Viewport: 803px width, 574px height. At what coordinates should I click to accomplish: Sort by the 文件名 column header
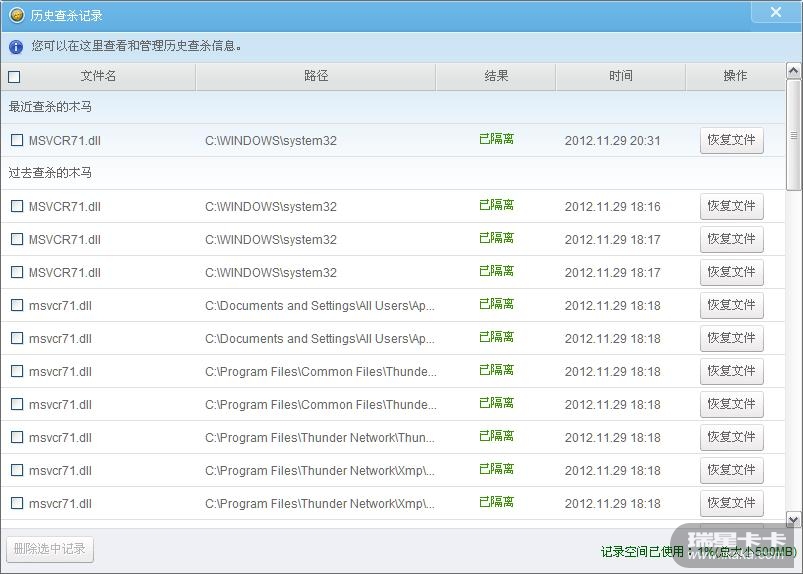click(98, 76)
